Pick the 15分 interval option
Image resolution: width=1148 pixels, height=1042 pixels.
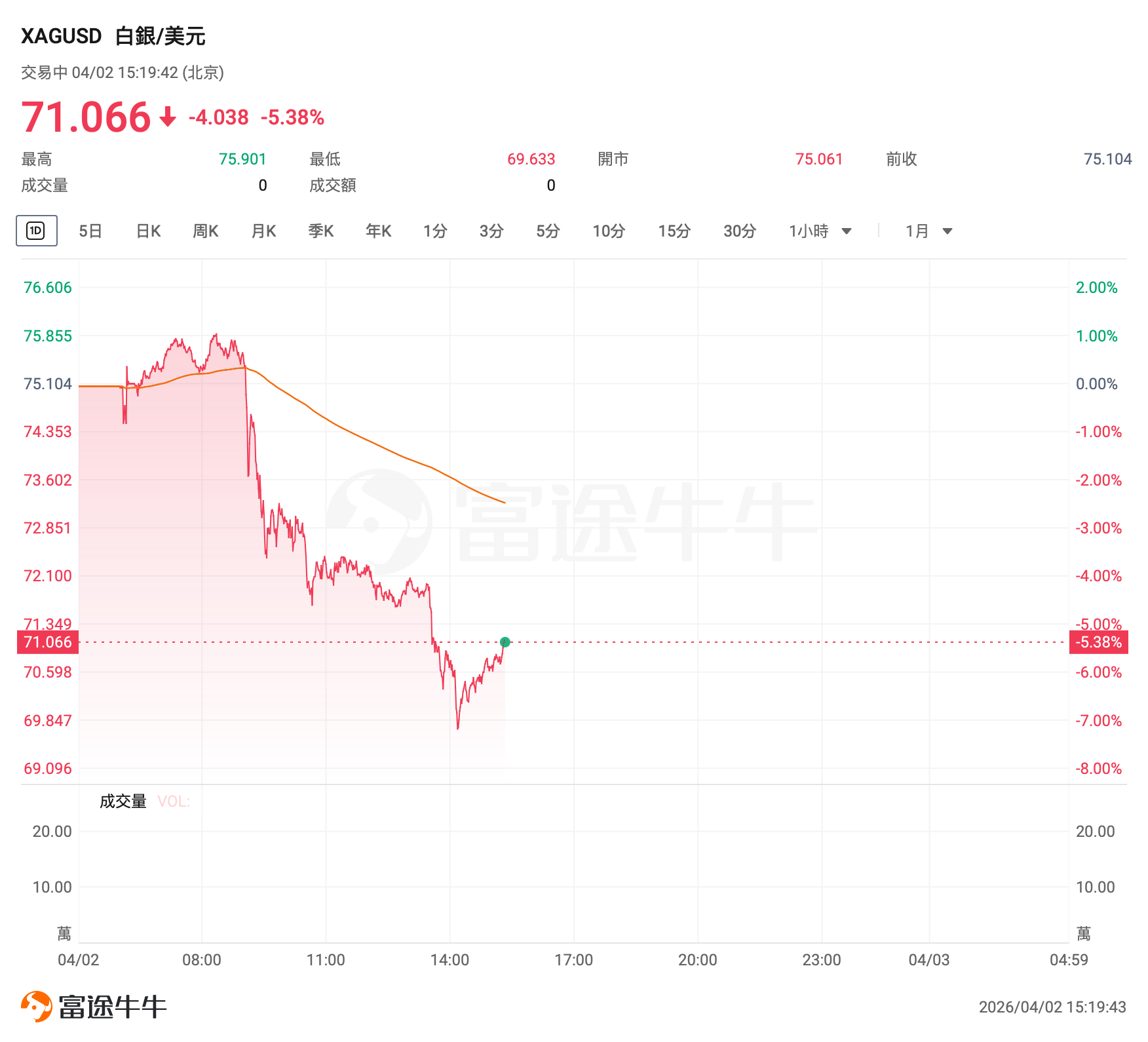[x=674, y=231]
